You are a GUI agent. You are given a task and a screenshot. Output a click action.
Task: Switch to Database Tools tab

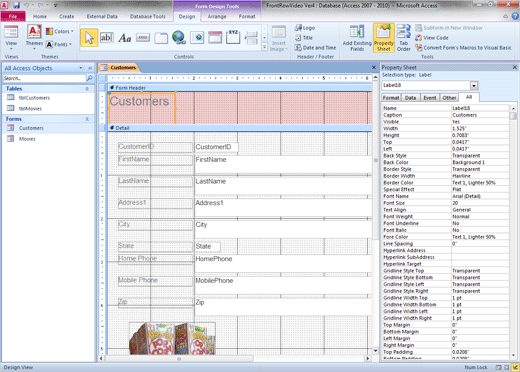147,16
